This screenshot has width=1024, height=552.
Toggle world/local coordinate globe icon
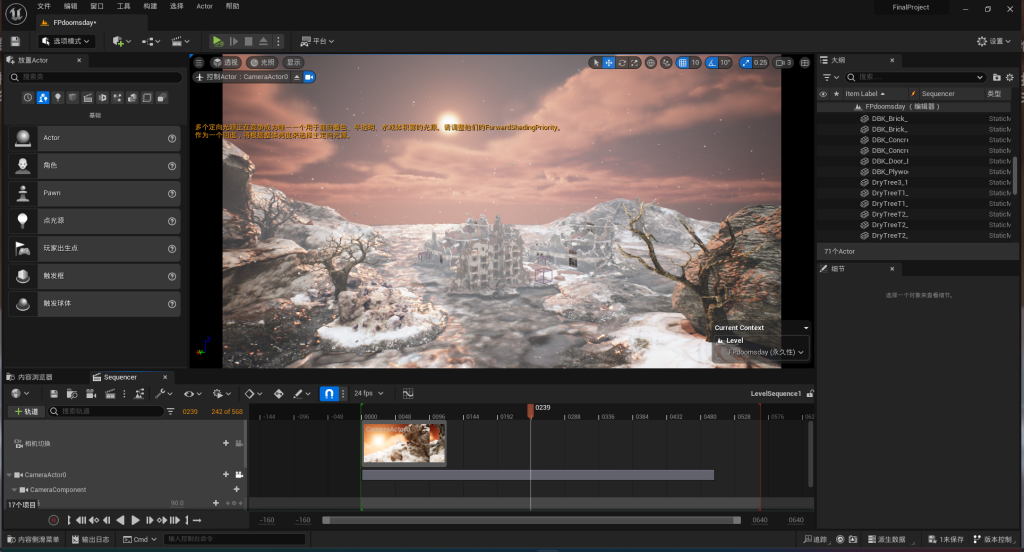pos(651,63)
